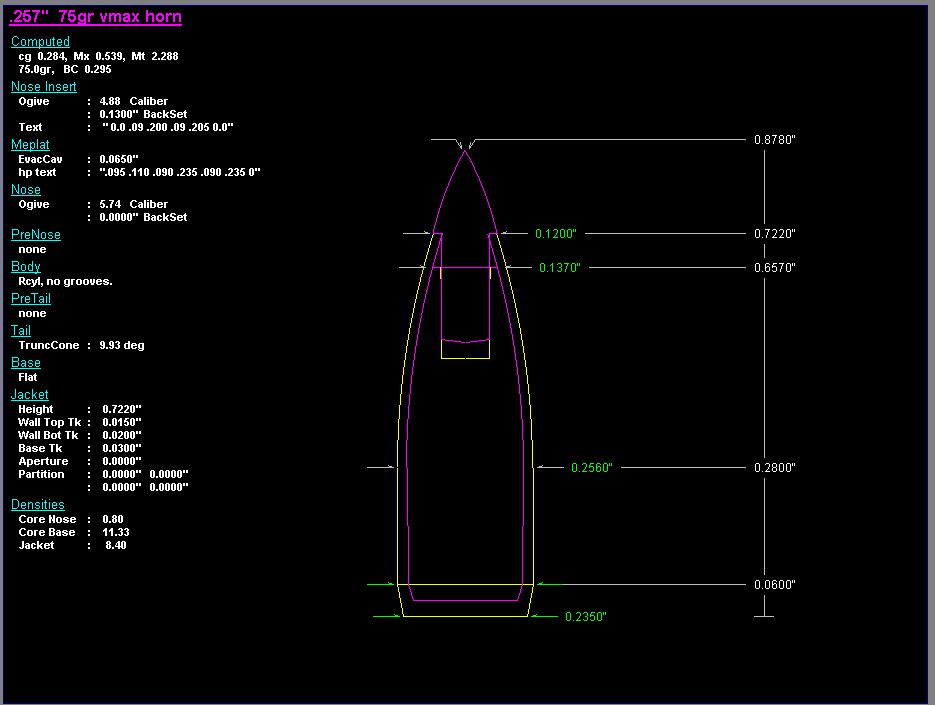Open the Base section link
This screenshot has height=705, width=935.
coord(25,362)
